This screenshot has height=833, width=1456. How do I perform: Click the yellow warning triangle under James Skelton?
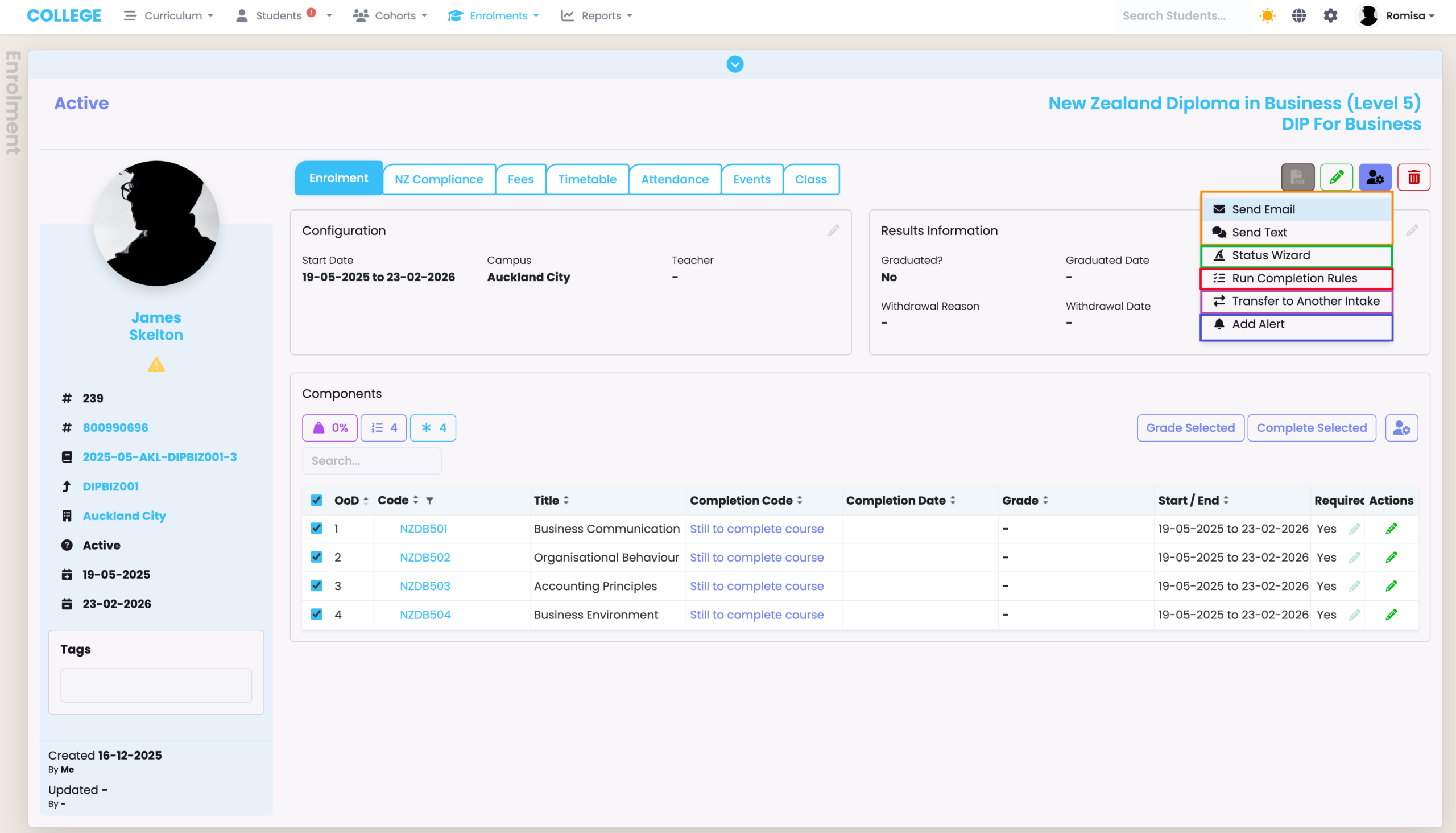pyautogui.click(x=156, y=364)
